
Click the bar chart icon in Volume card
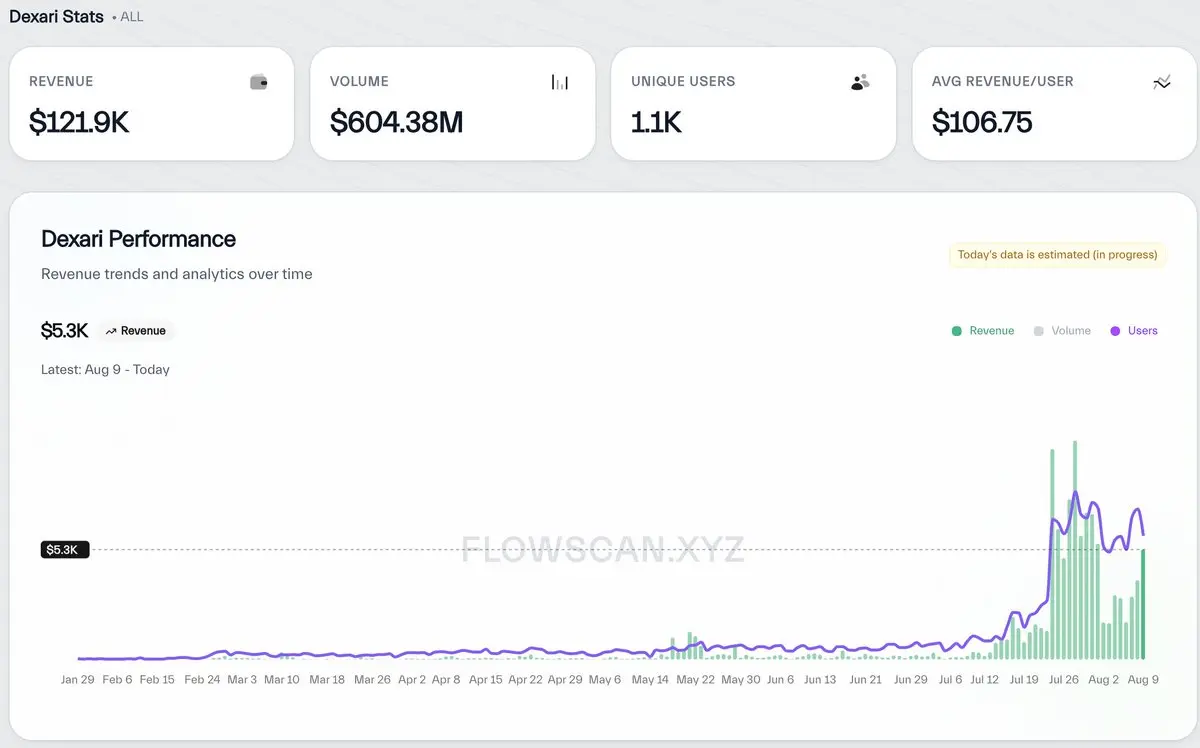tap(560, 82)
